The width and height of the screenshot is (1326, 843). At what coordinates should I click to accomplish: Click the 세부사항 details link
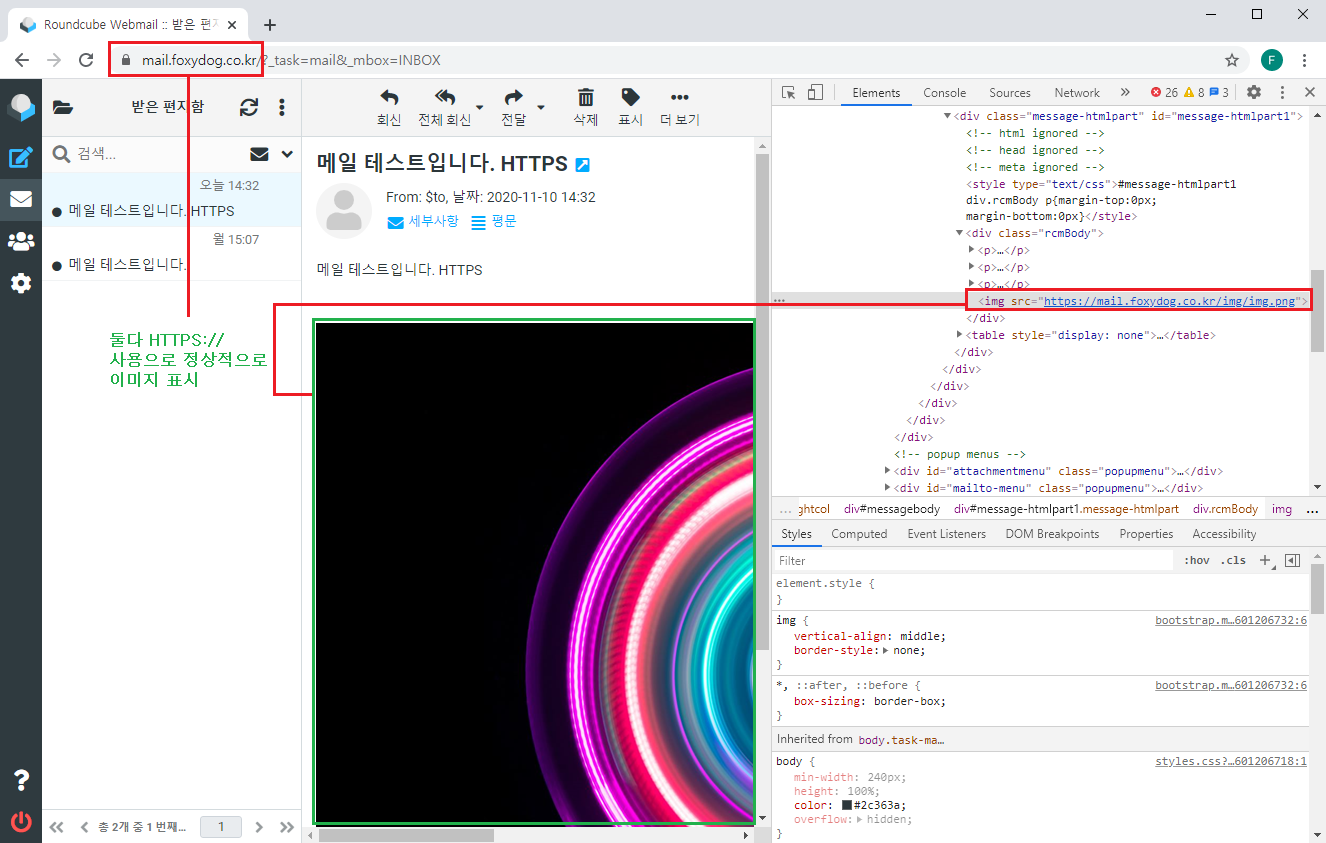click(422, 221)
